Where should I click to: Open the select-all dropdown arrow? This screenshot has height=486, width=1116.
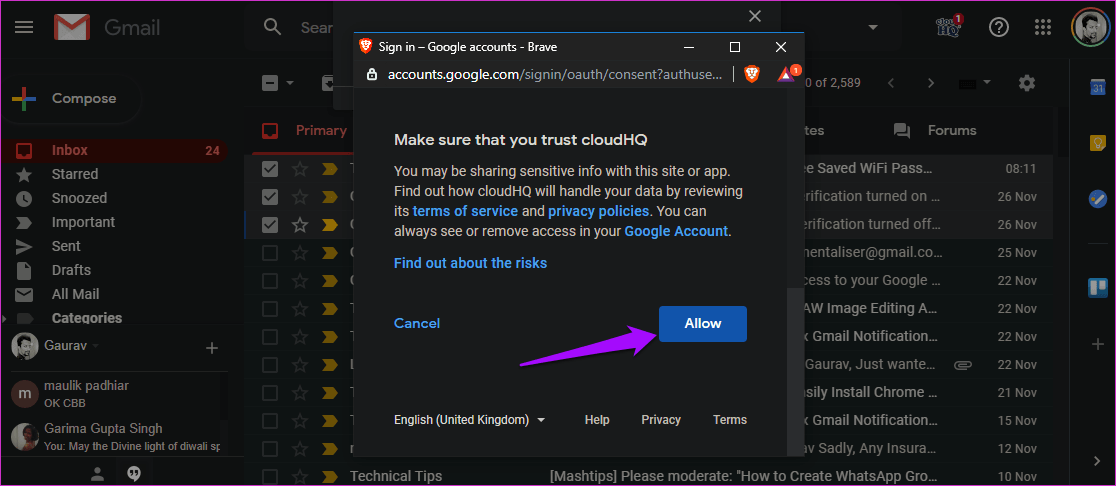click(x=290, y=83)
